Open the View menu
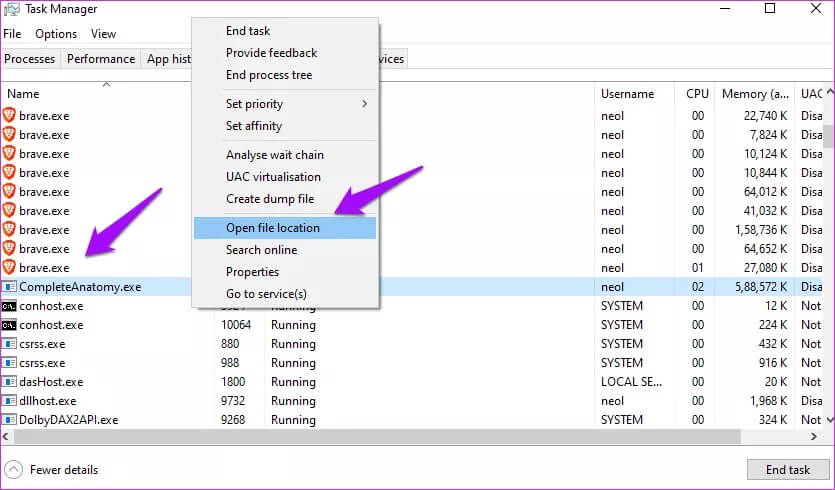Screen dimensions: 835x490 point(103,34)
